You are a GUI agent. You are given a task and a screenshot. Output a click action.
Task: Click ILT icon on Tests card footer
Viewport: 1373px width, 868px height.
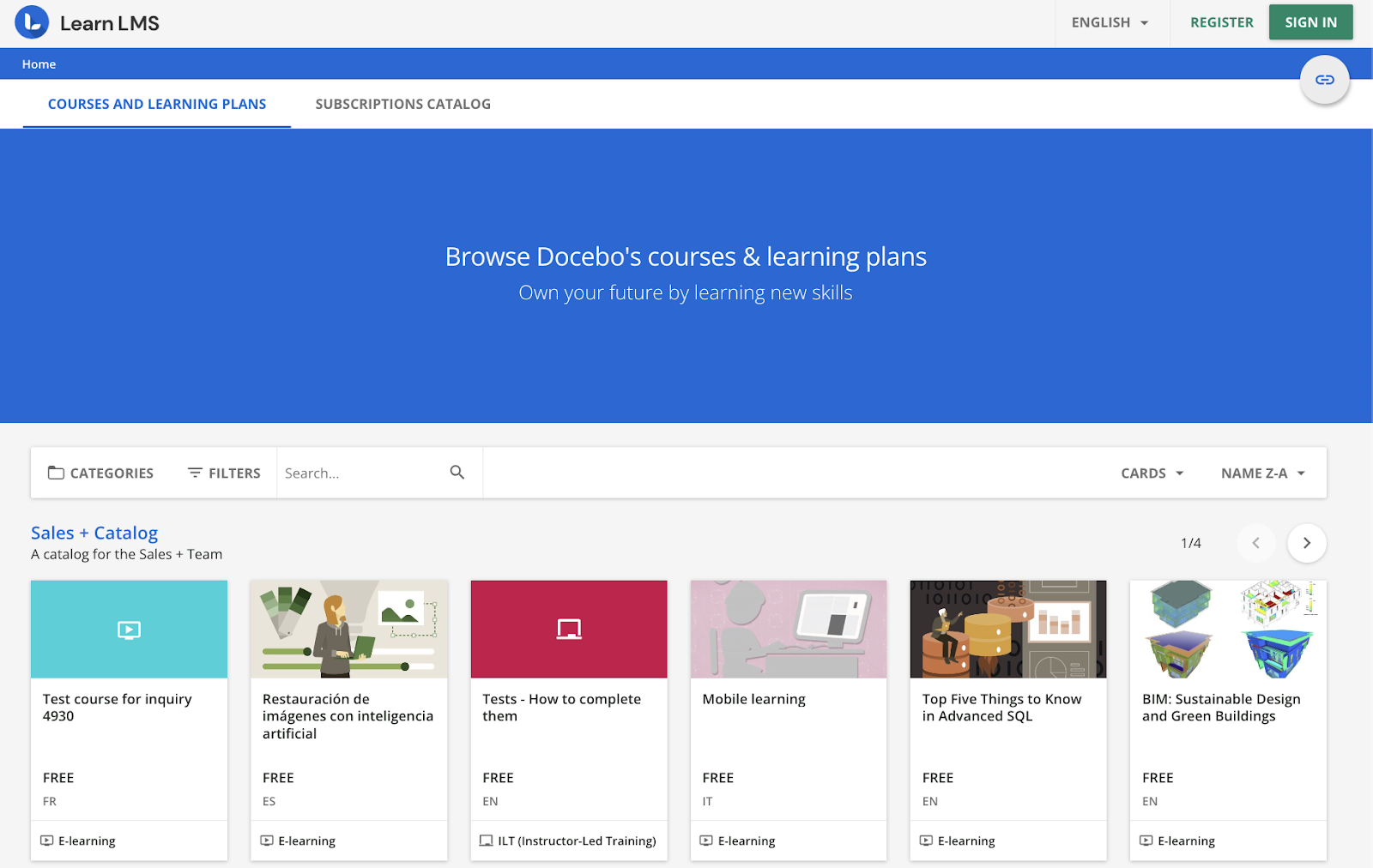(x=487, y=841)
